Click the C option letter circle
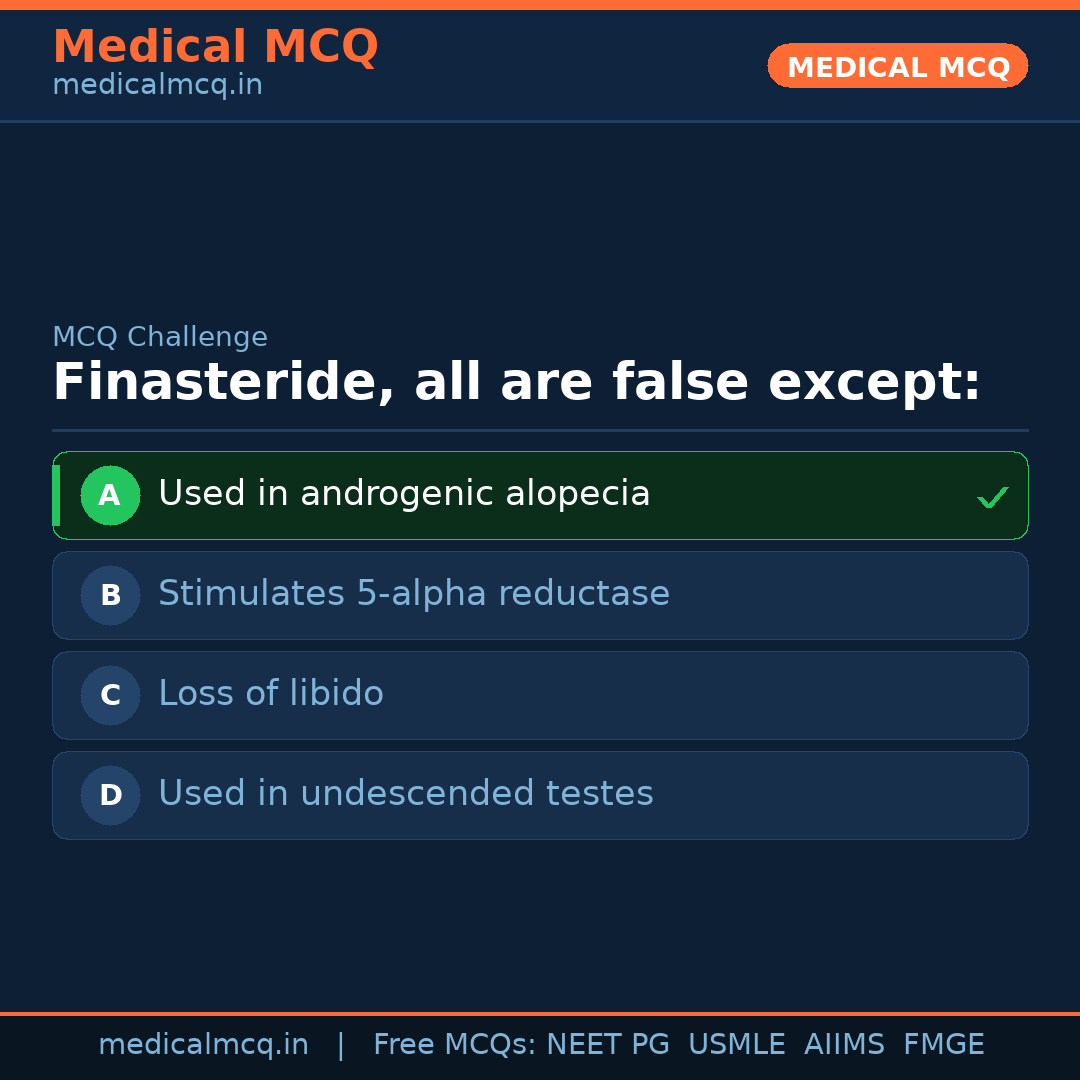 point(110,695)
